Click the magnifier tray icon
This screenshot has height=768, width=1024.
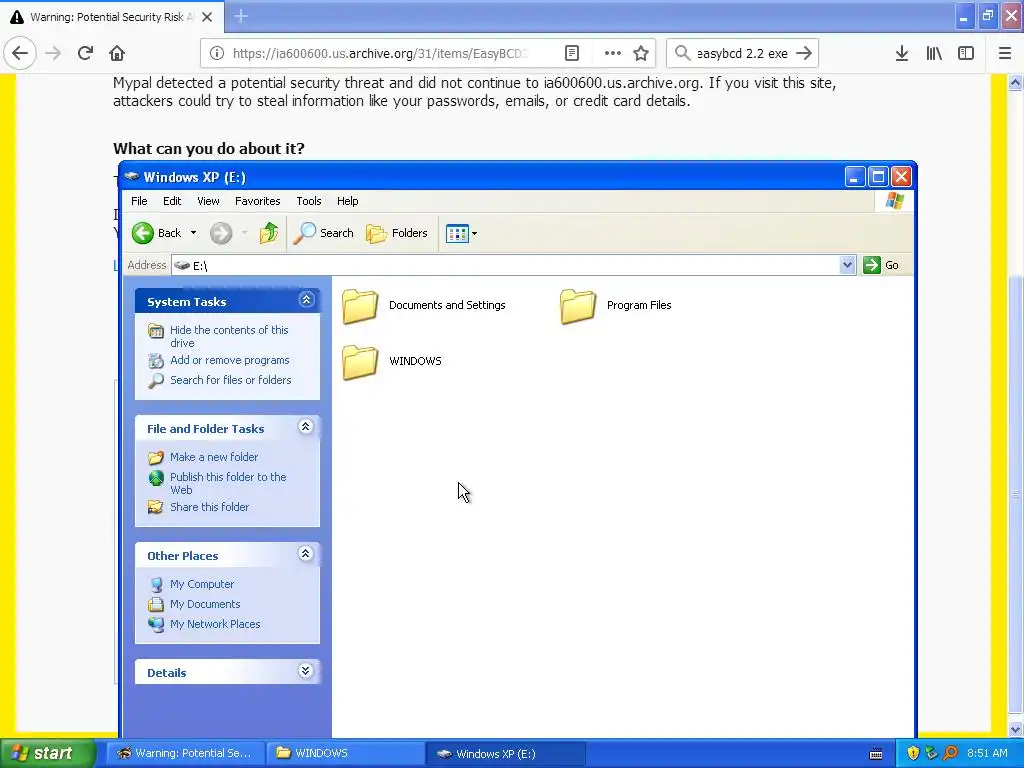950,754
